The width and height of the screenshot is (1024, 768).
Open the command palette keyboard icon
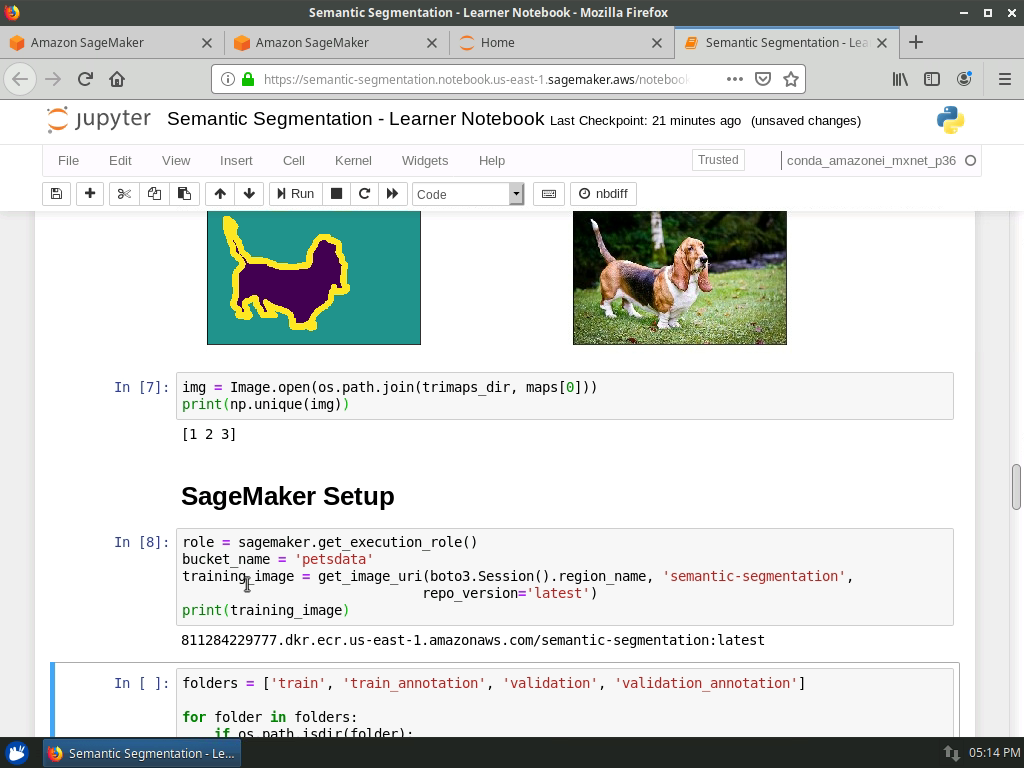click(x=549, y=194)
